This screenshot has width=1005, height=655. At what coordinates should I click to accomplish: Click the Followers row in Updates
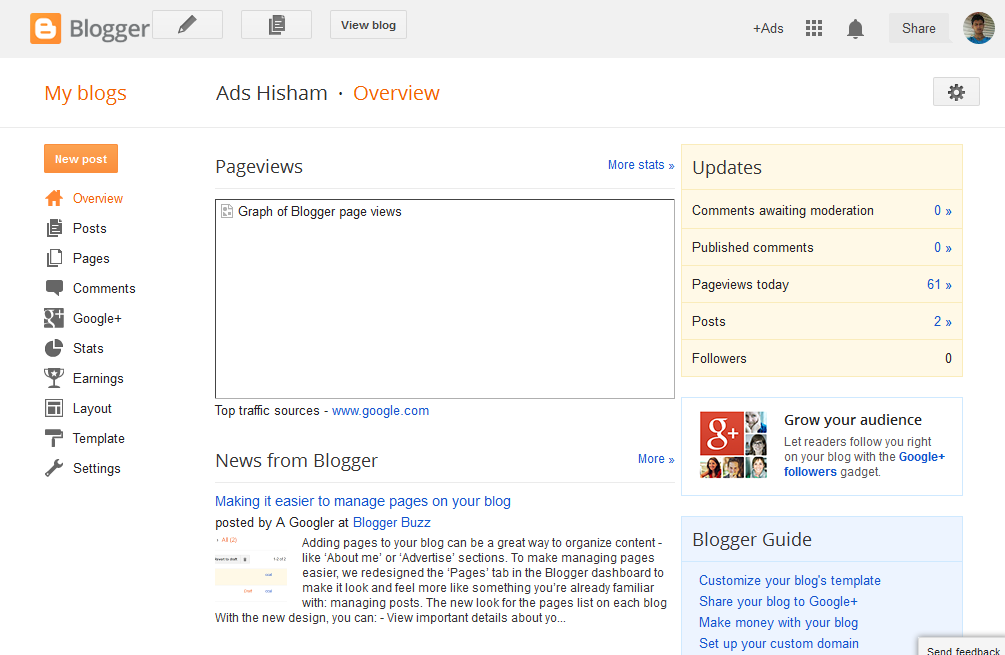(822, 358)
